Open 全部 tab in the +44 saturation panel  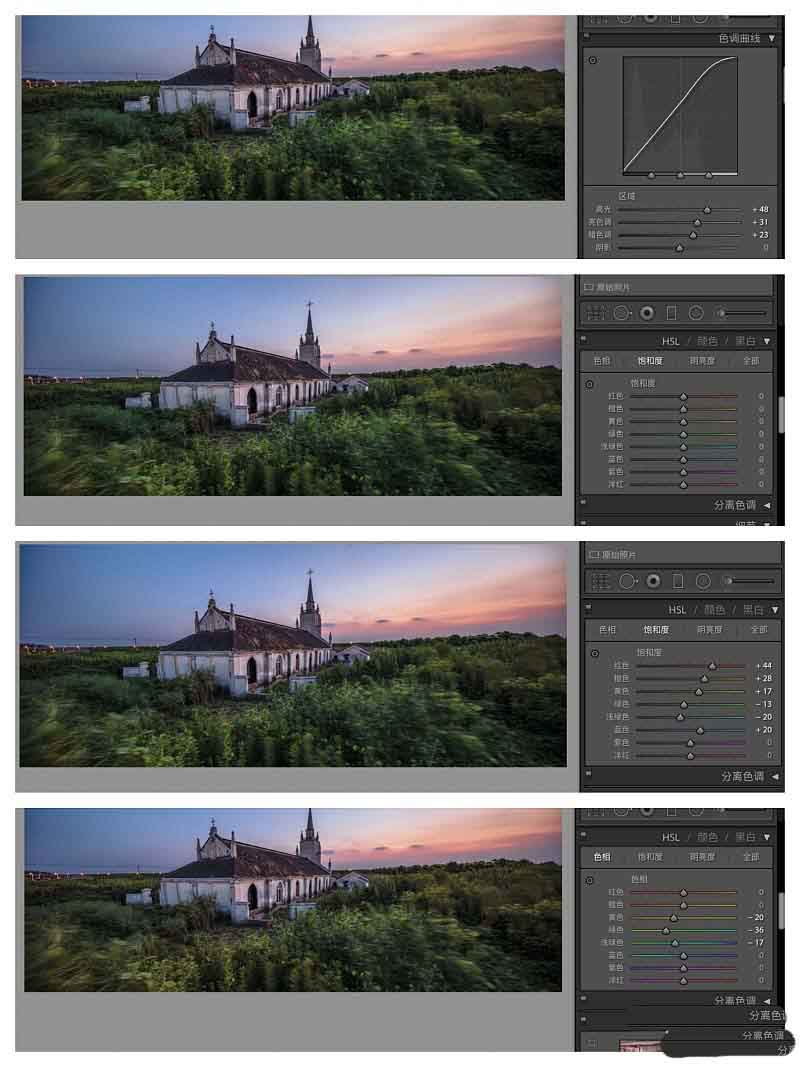pos(759,630)
